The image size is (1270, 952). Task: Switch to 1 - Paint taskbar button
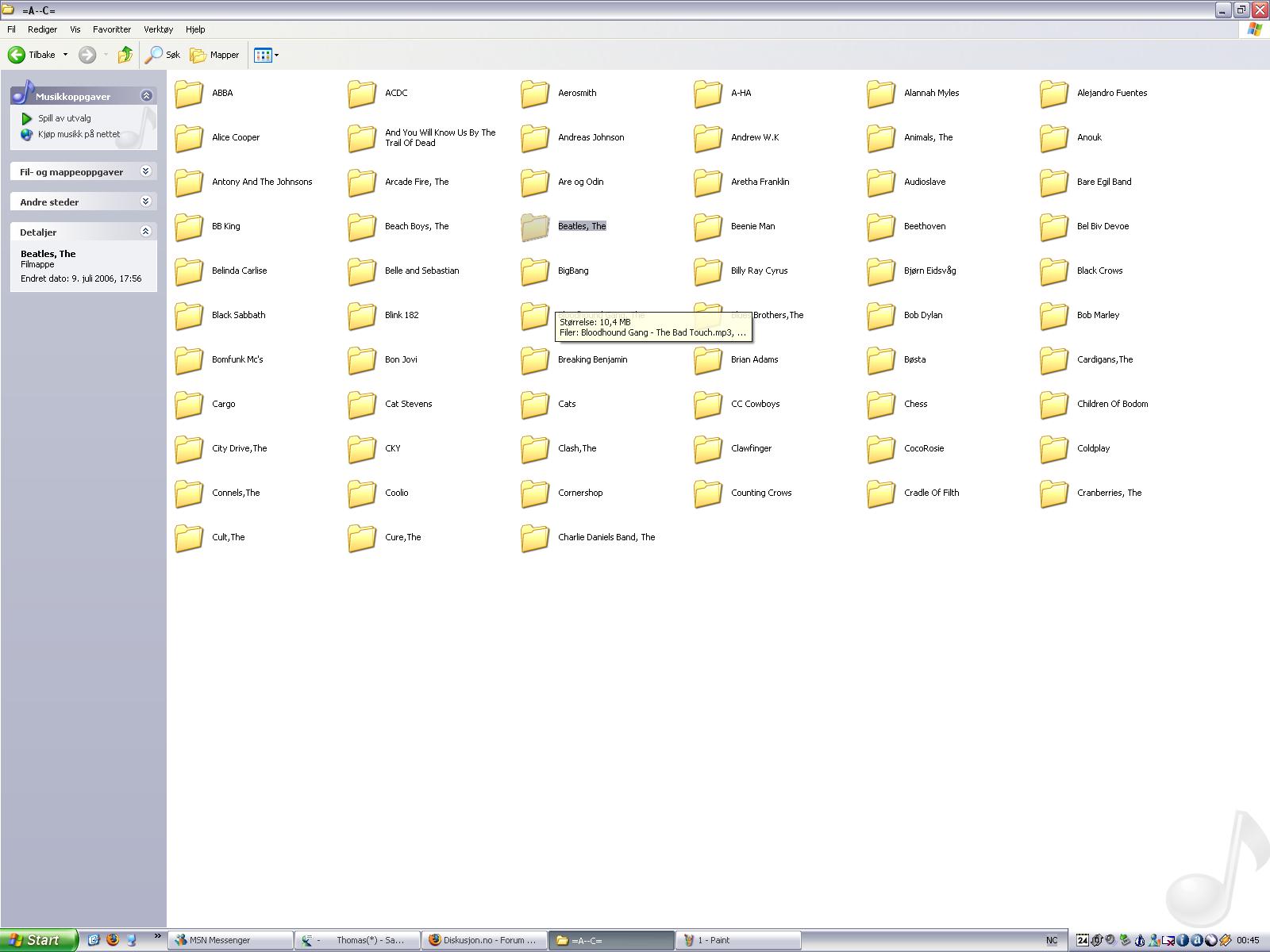(x=738, y=940)
